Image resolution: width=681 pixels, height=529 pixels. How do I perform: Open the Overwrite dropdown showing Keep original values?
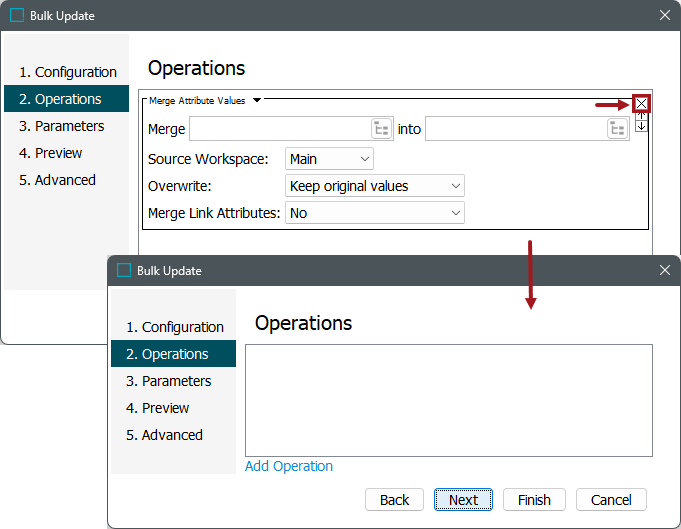pyautogui.click(x=375, y=186)
